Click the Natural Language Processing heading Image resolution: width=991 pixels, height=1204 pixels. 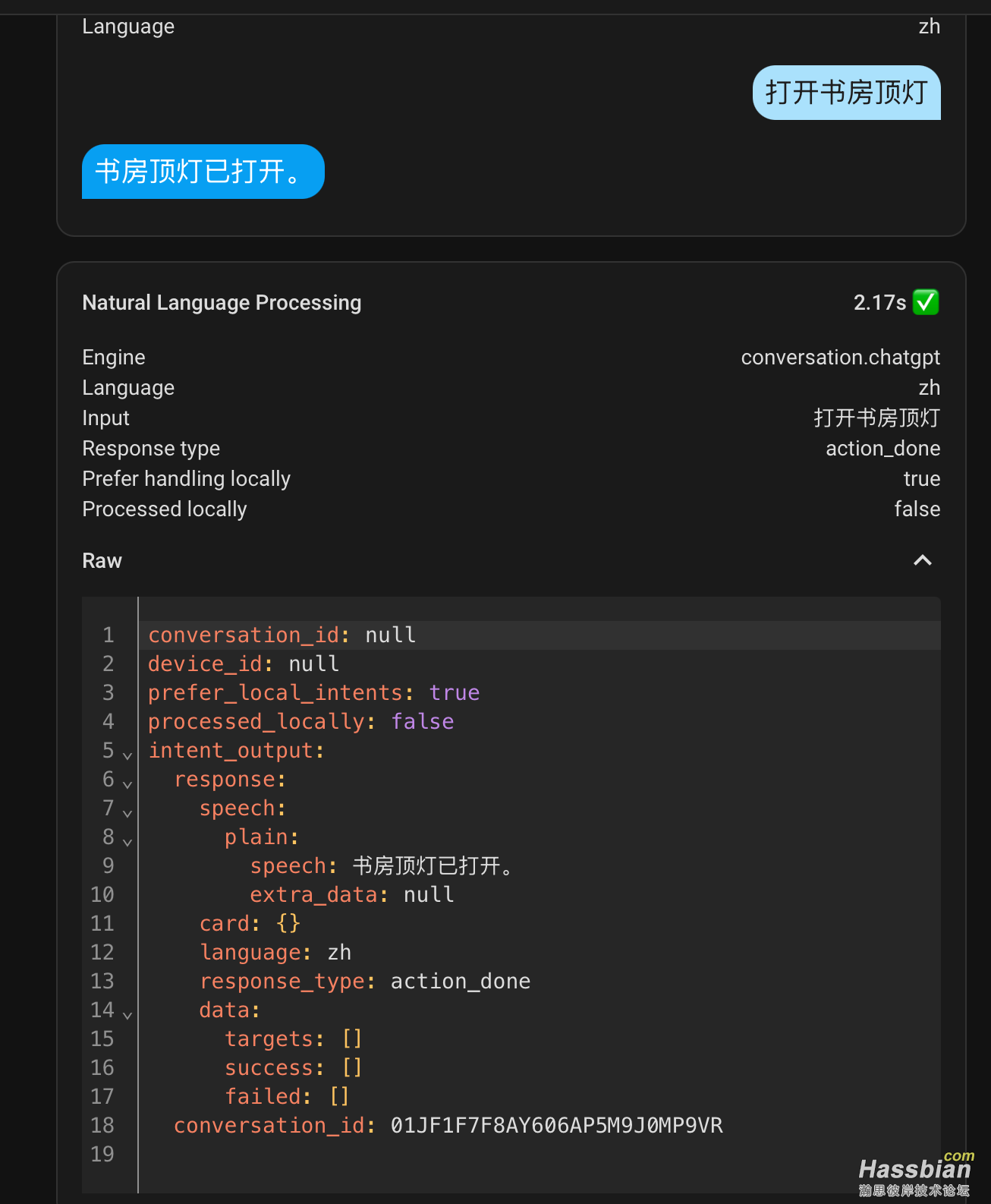click(222, 302)
